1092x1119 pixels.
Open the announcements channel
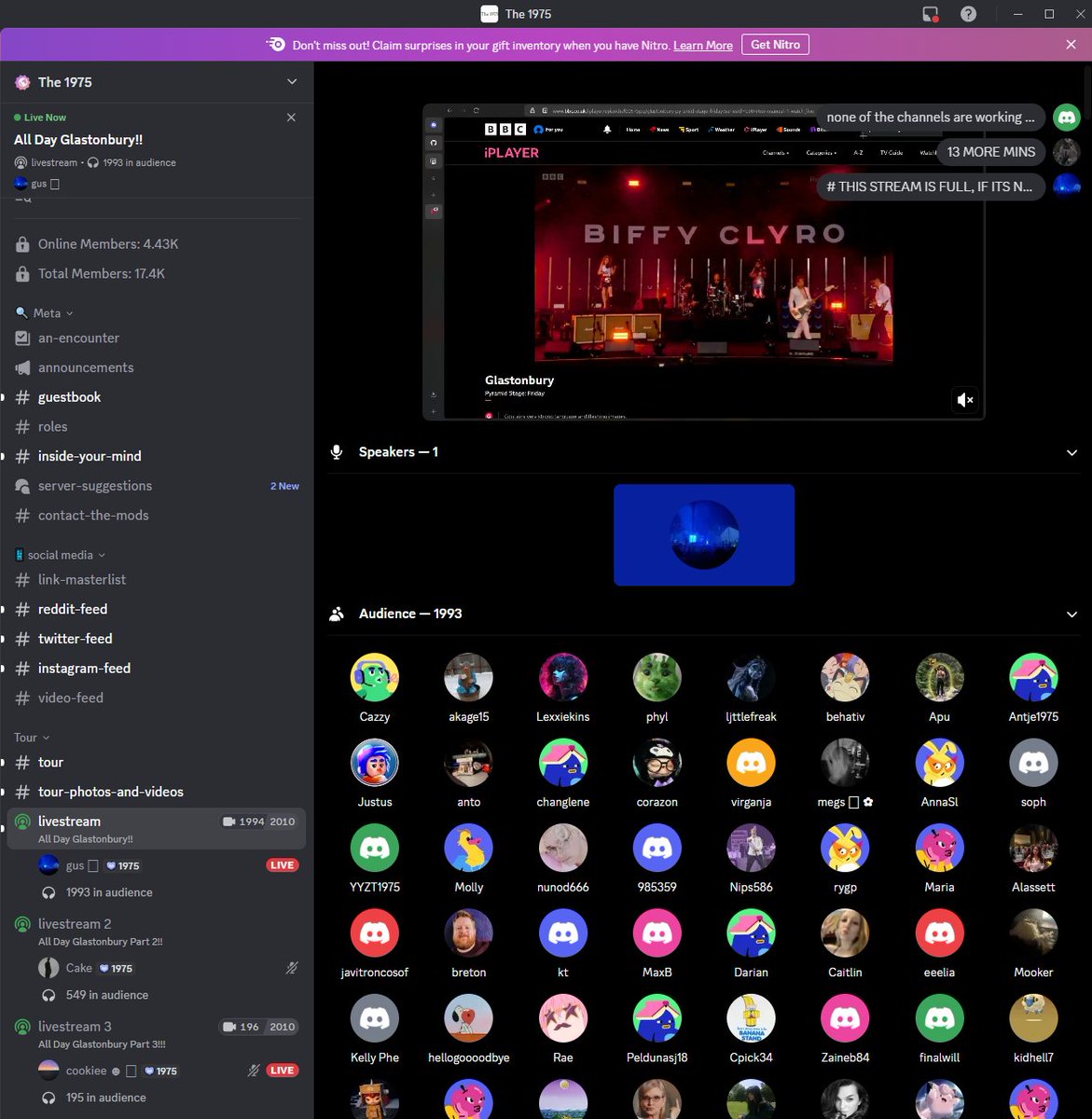pyautogui.click(x=157, y=367)
